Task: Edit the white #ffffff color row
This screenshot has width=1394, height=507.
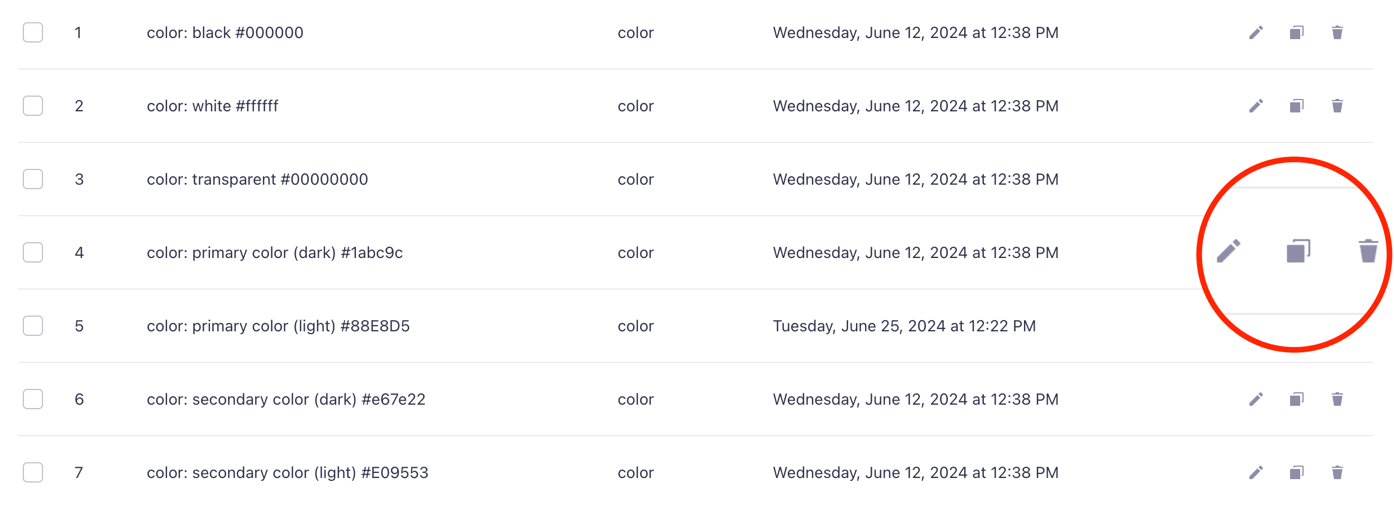Action: point(1256,106)
